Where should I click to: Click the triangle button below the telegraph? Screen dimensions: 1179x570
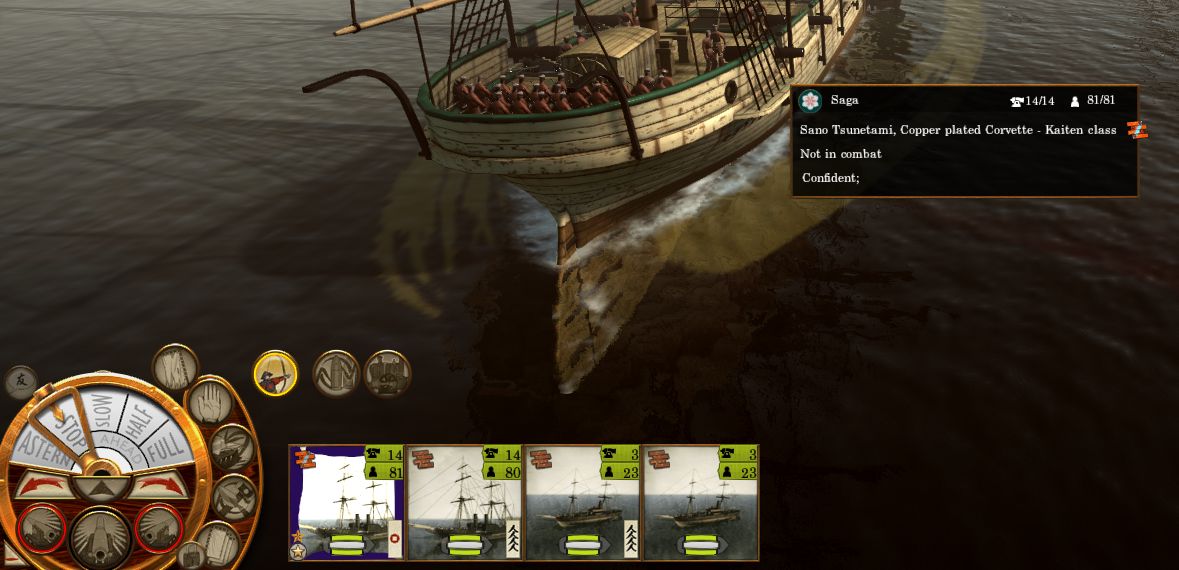point(102,489)
